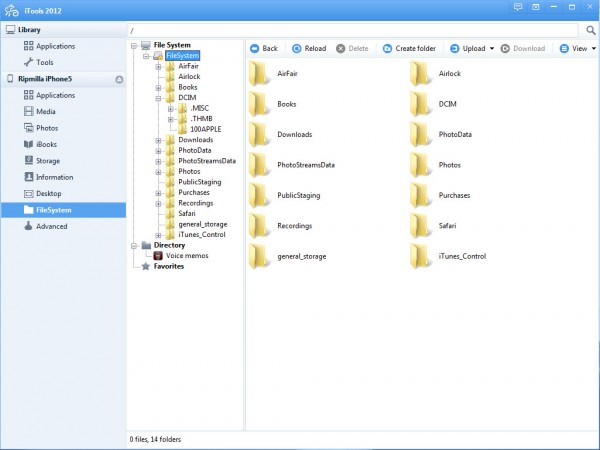Collapse FileSystem tree node
Screen dimensions: 600x450
(146, 56)
